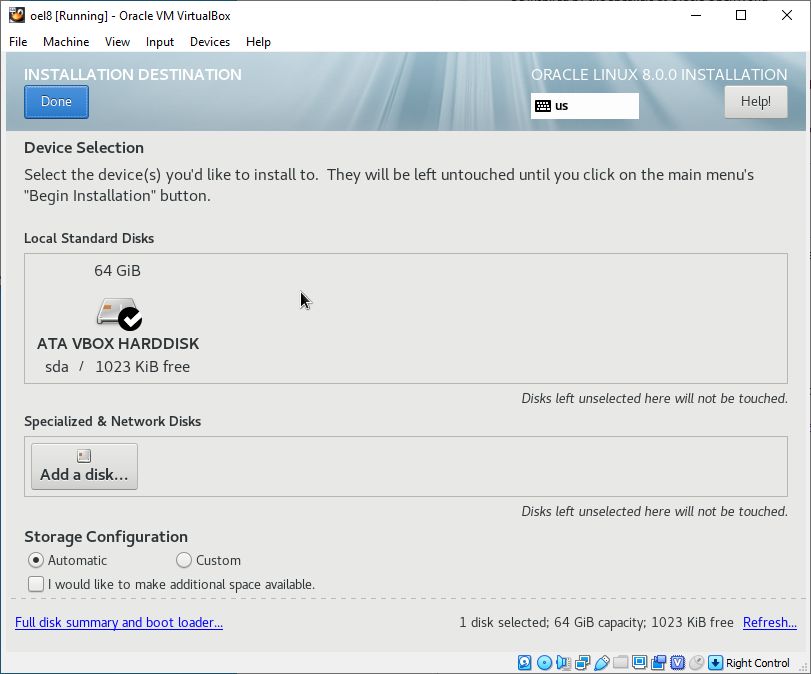Click the display status icon
Screen dimensions: 811x674
[639, 663]
